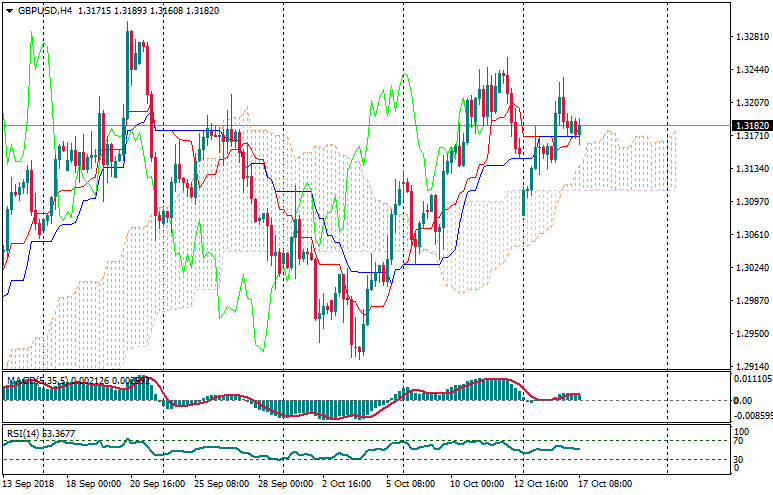Viewport: 773px width, 495px height.
Task: Click the GBPUSD,H4 chart symbol label
Action: [x=45, y=11]
